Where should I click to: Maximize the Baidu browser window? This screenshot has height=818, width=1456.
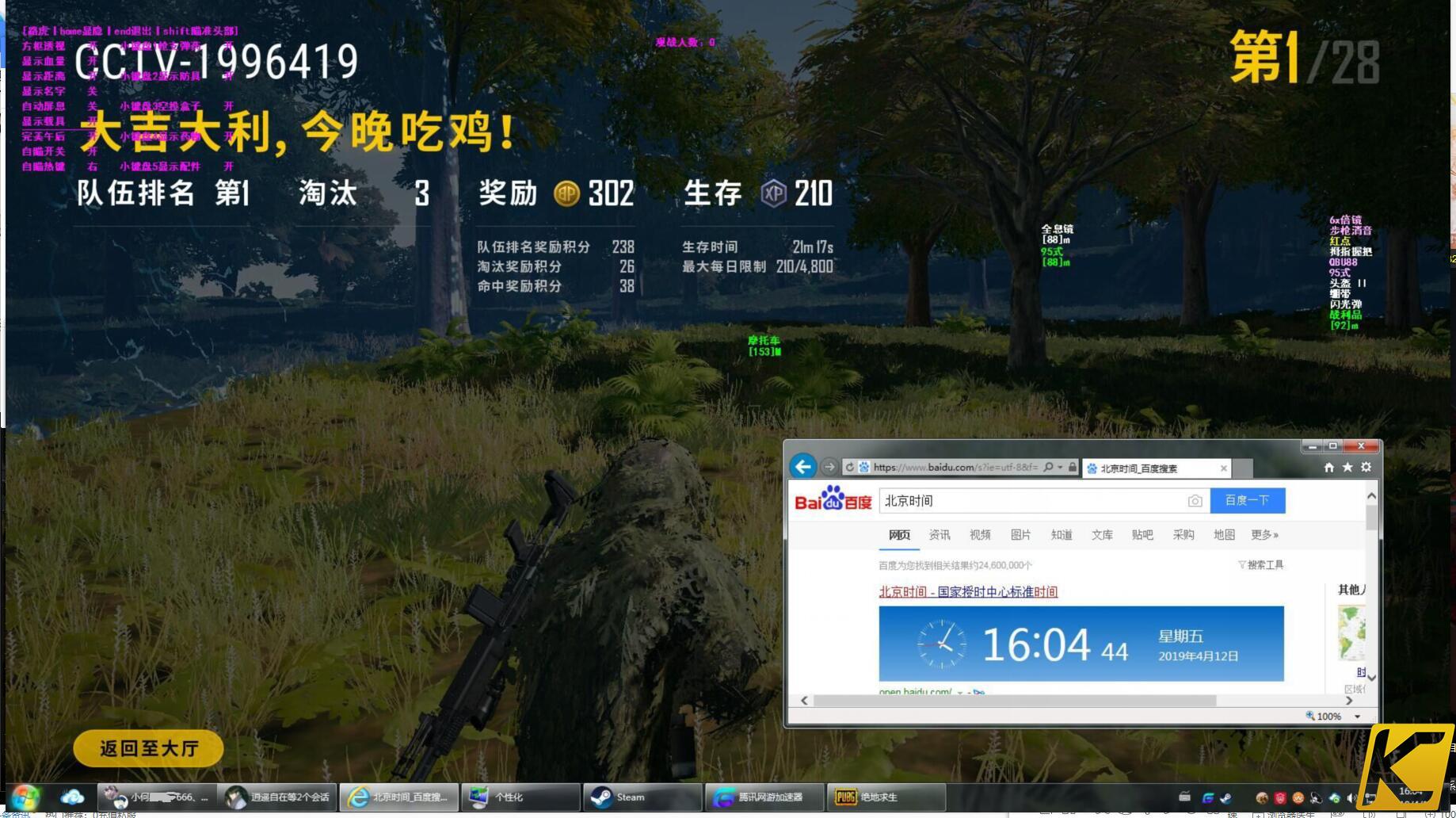tap(1332, 446)
